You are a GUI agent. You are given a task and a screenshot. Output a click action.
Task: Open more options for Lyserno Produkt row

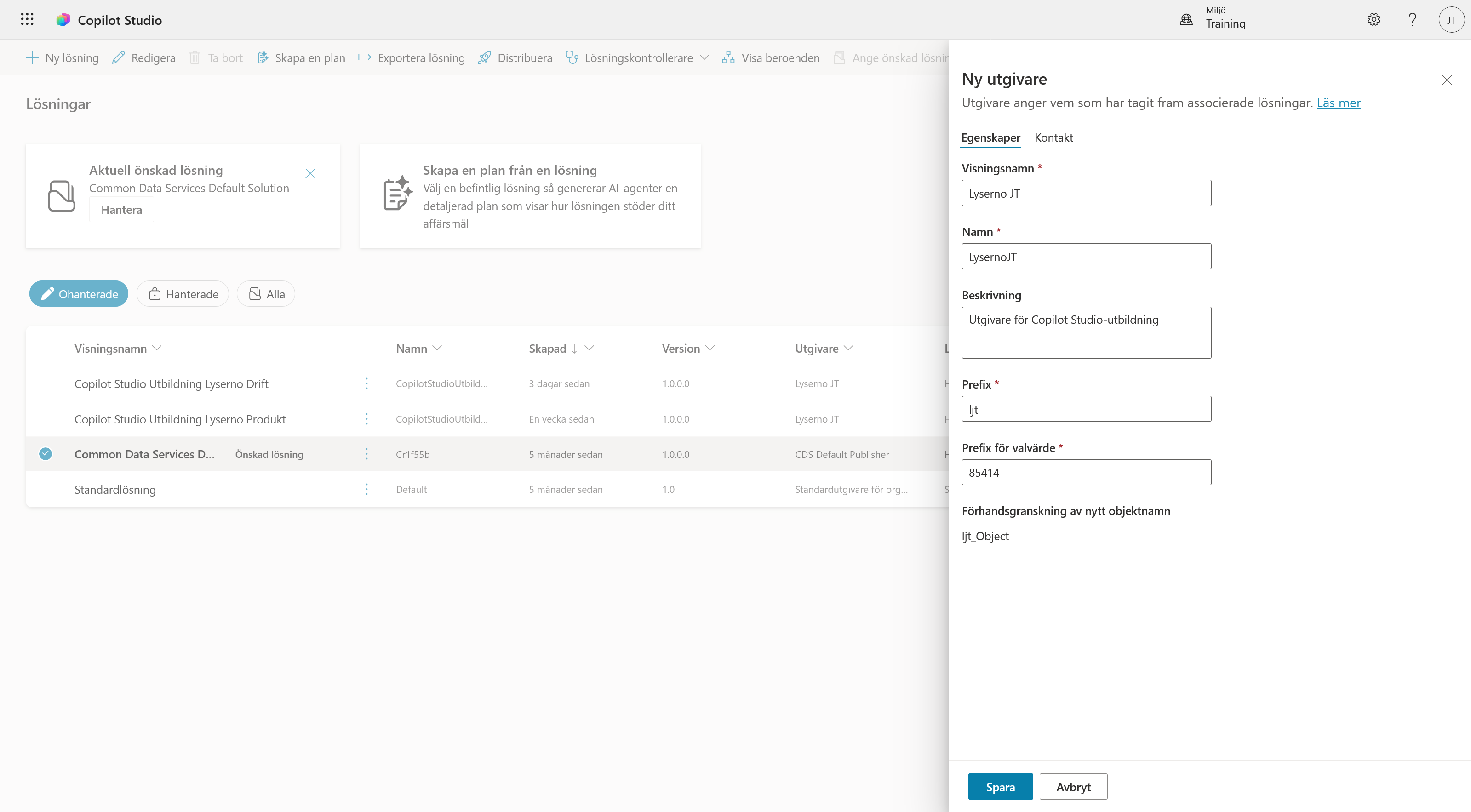(366, 418)
